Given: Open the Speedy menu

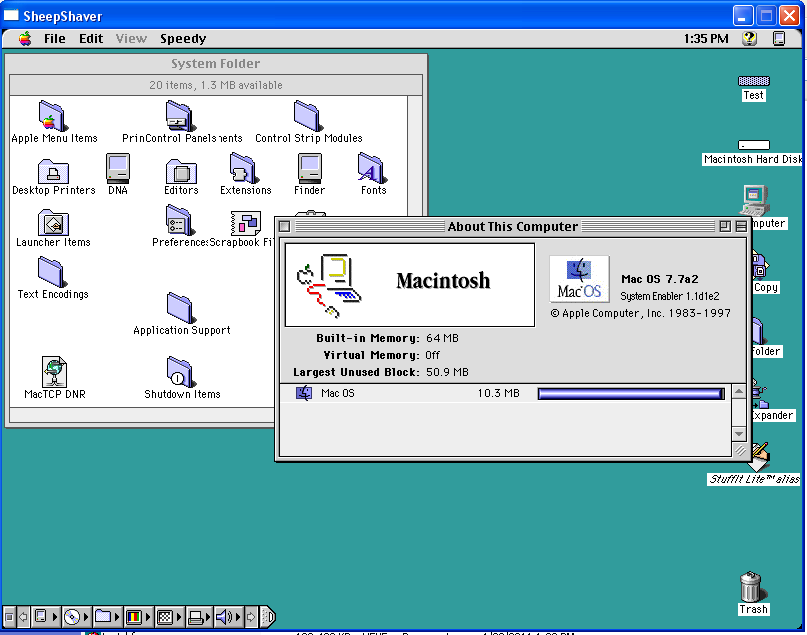Looking at the screenshot, I should click(x=182, y=38).
